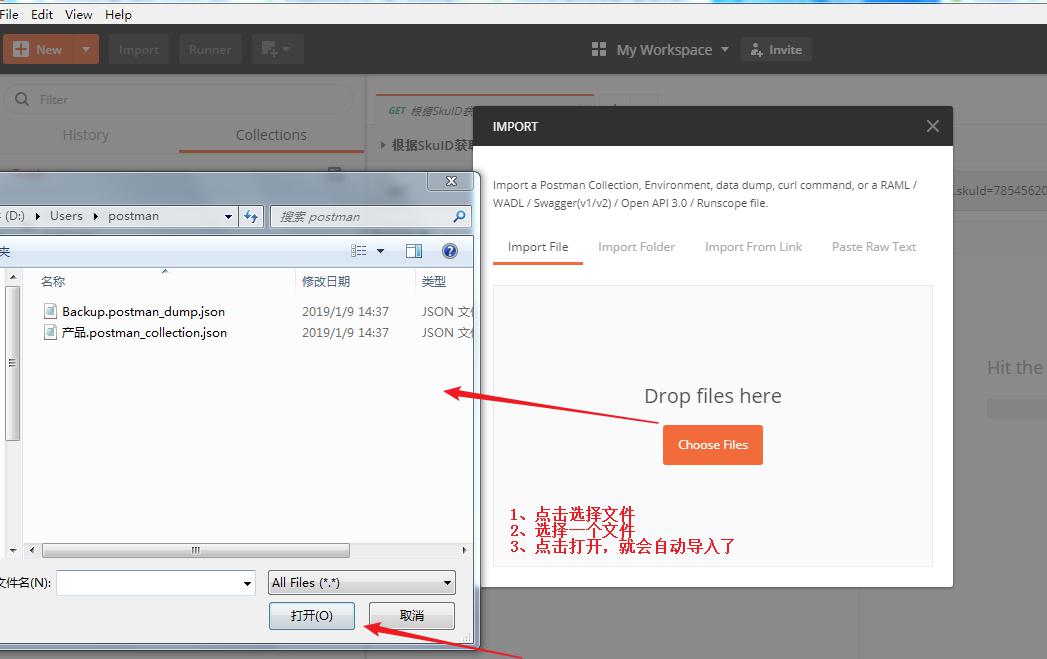This screenshot has width=1047, height=659.
Task: Click the 取消 cancel button
Action: click(x=411, y=615)
